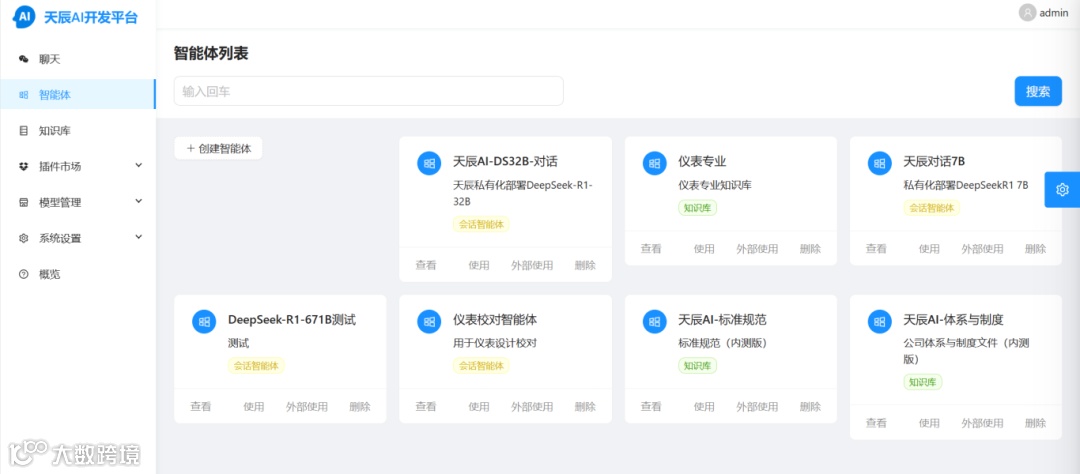
Task: Click the 会话智能体 tag on 天辰对话7B card
Action: coord(931,207)
